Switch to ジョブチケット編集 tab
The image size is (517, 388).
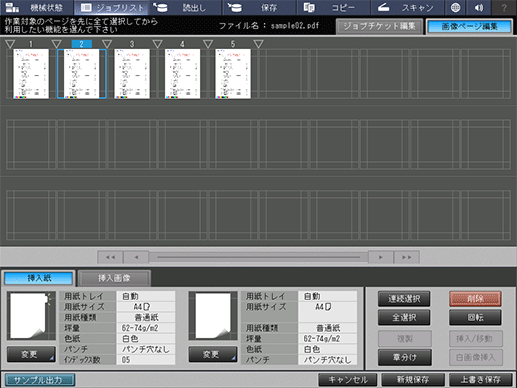[379, 26]
